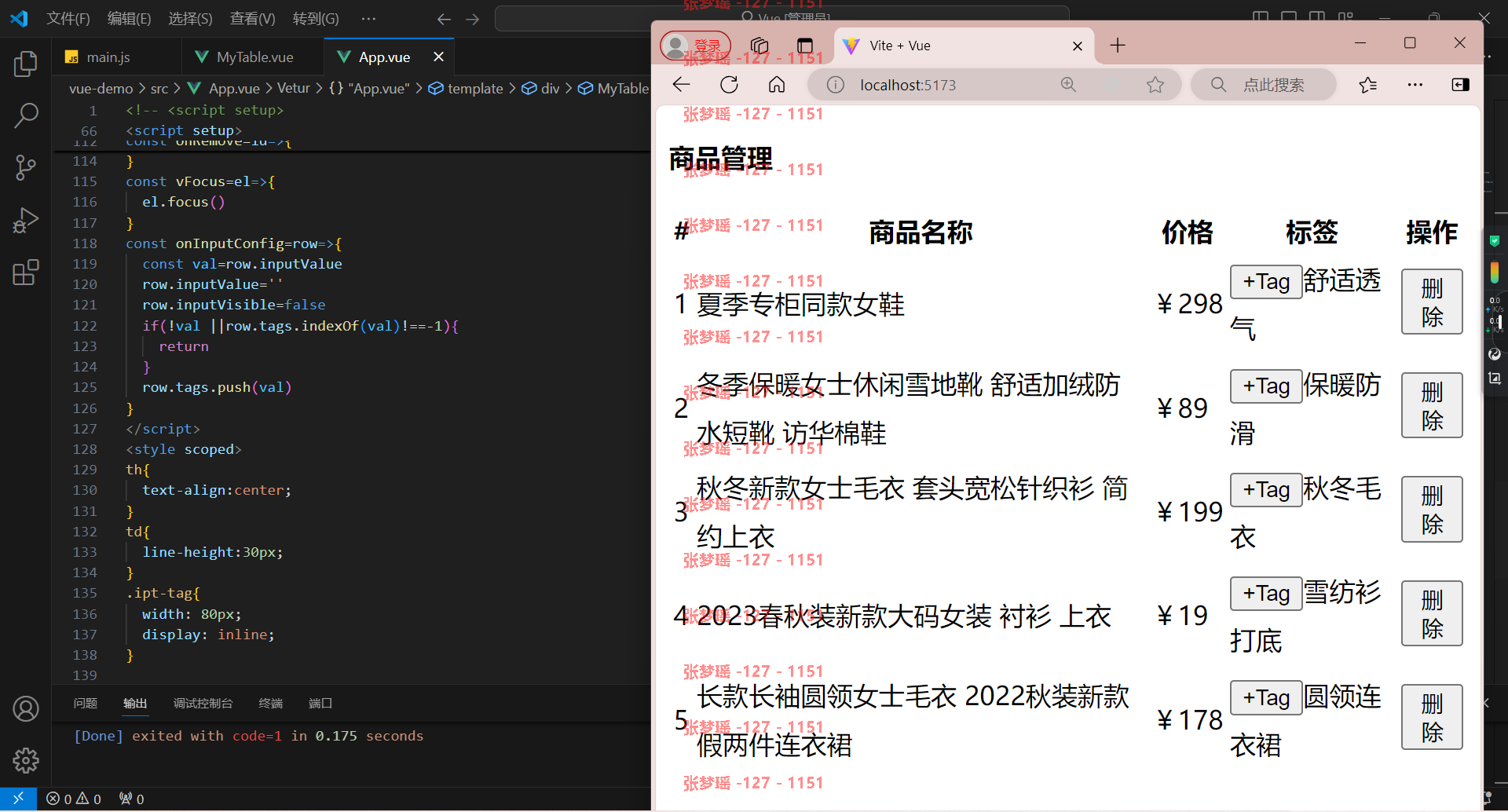Add a tag to the ¥178 product row

point(1266,697)
